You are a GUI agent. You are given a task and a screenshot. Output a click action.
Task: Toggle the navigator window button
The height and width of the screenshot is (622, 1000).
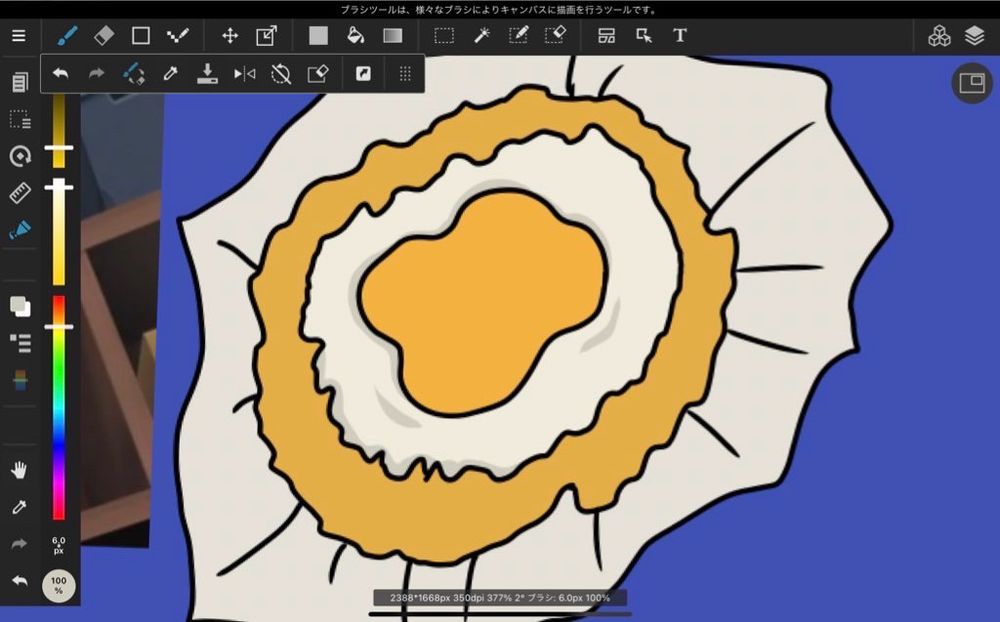(971, 84)
